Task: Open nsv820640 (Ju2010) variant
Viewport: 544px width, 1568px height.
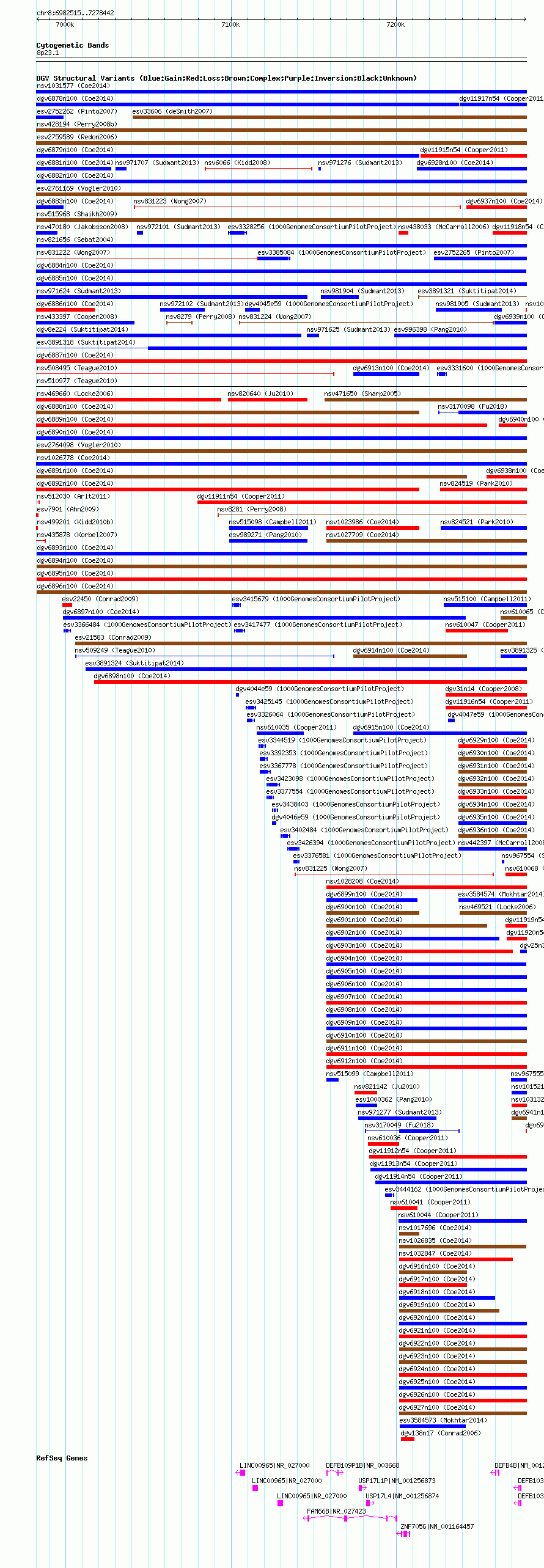Action: (260, 394)
